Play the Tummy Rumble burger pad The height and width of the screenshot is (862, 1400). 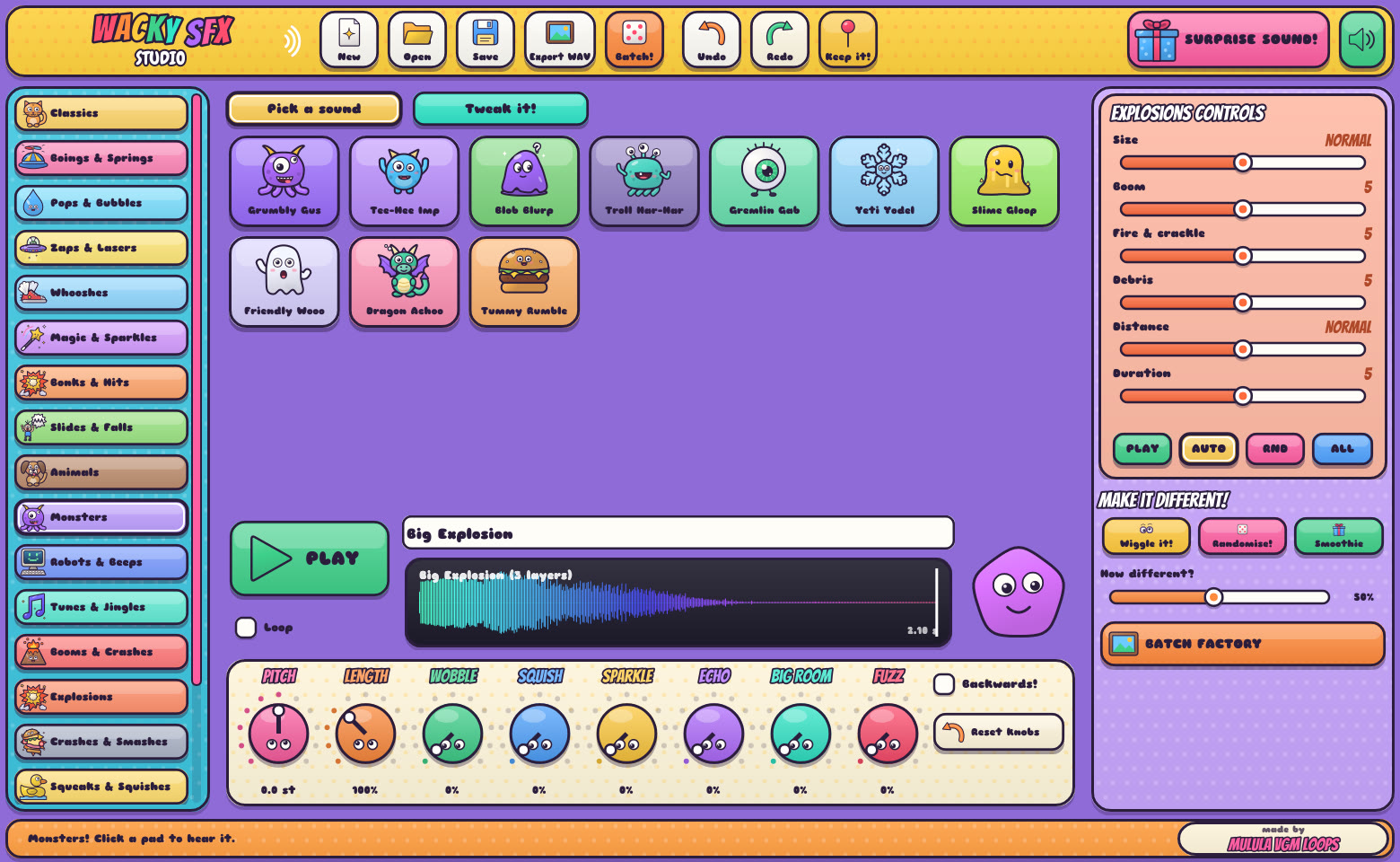524,282
